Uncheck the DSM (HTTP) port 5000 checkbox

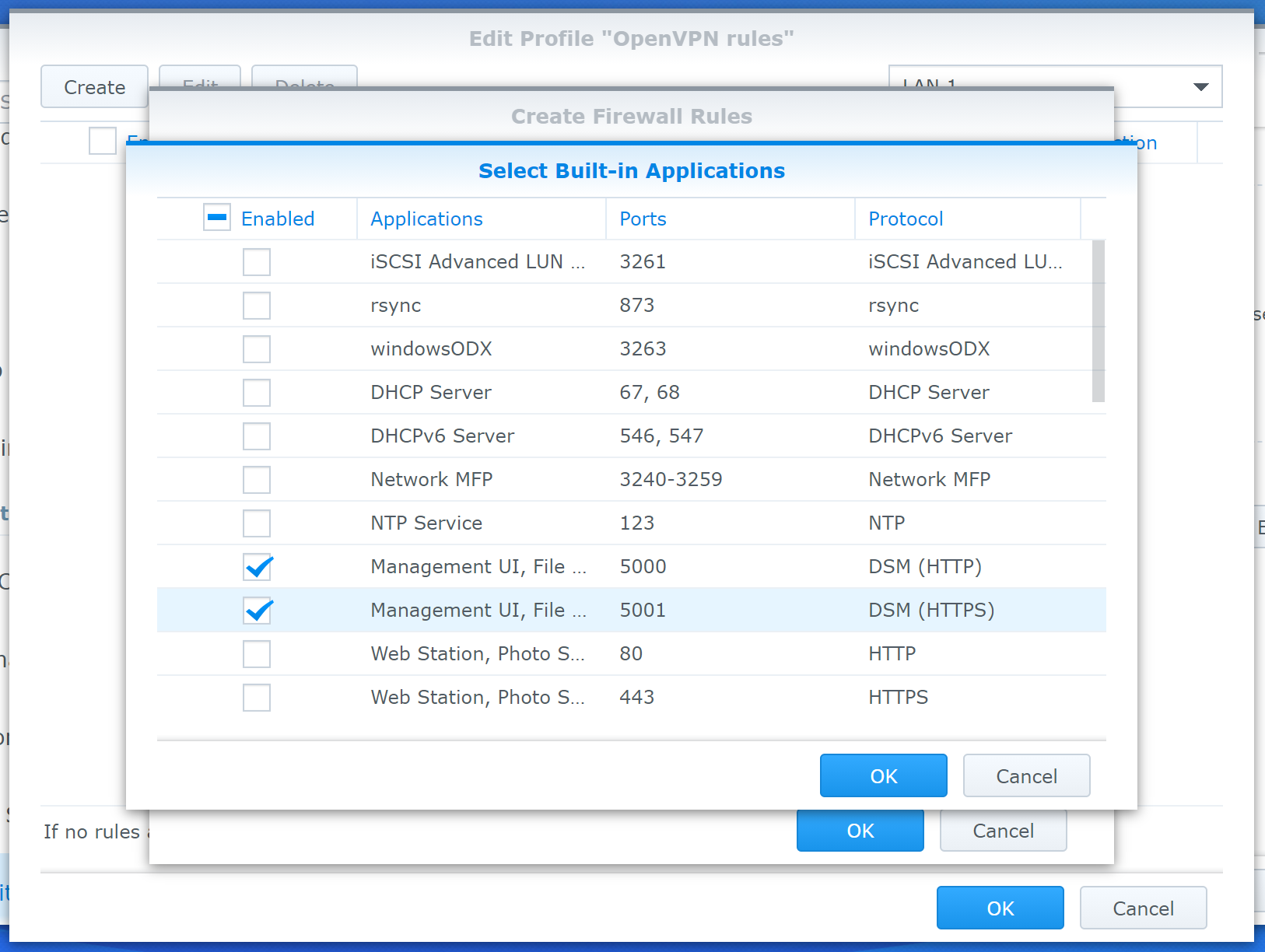point(257,567)
